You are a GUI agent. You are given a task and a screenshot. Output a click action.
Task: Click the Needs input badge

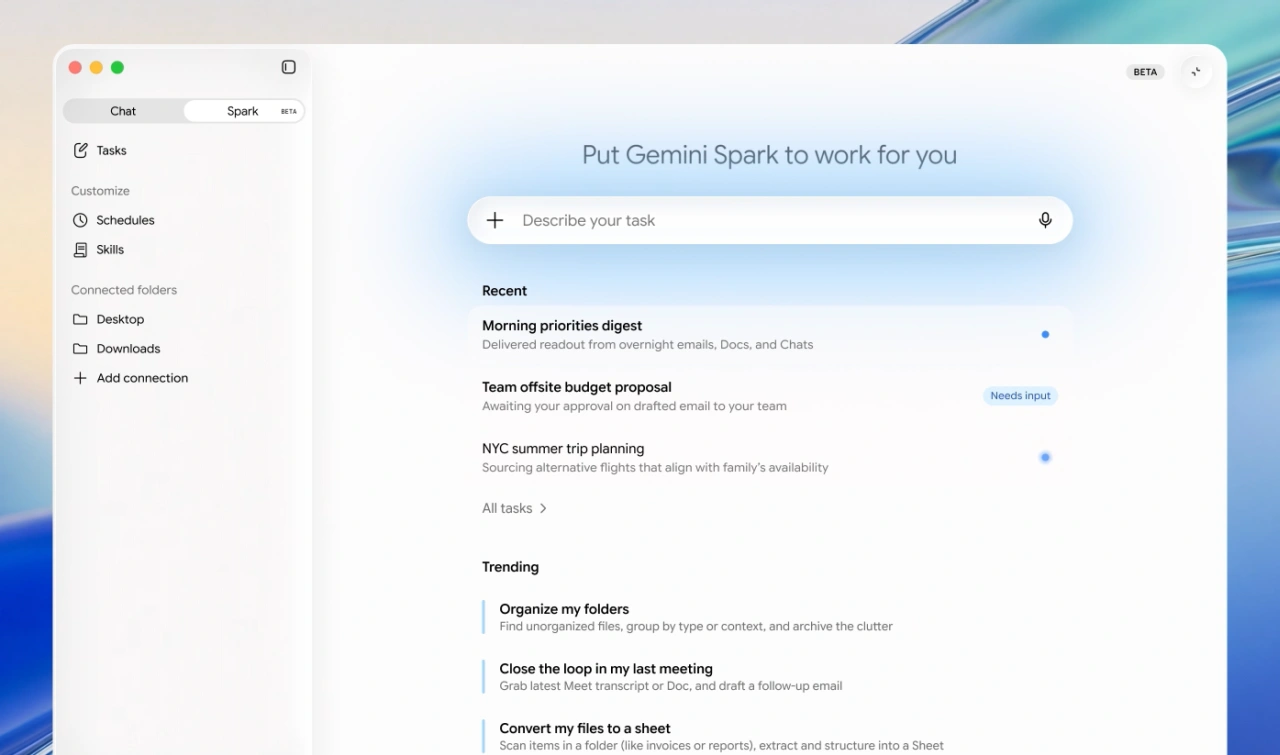[1020, 396]
